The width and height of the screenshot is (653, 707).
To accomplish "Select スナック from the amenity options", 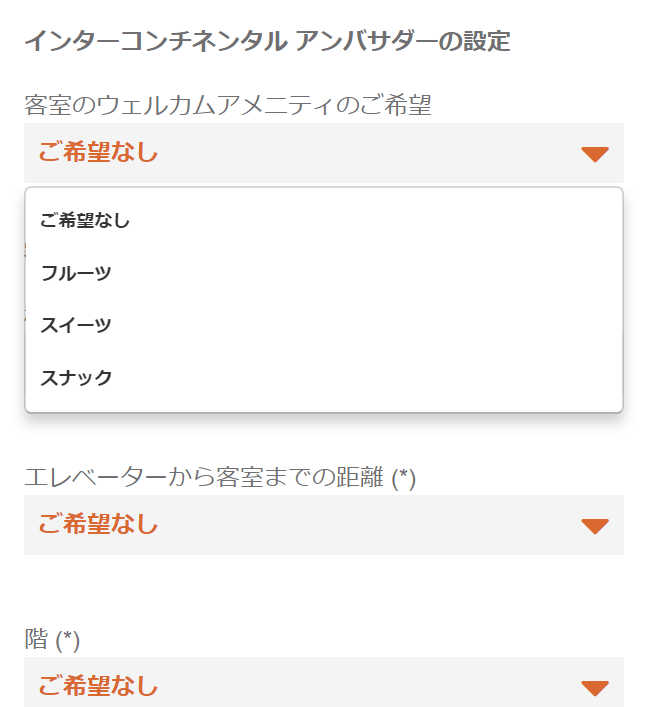I will (x=76, y=378).
